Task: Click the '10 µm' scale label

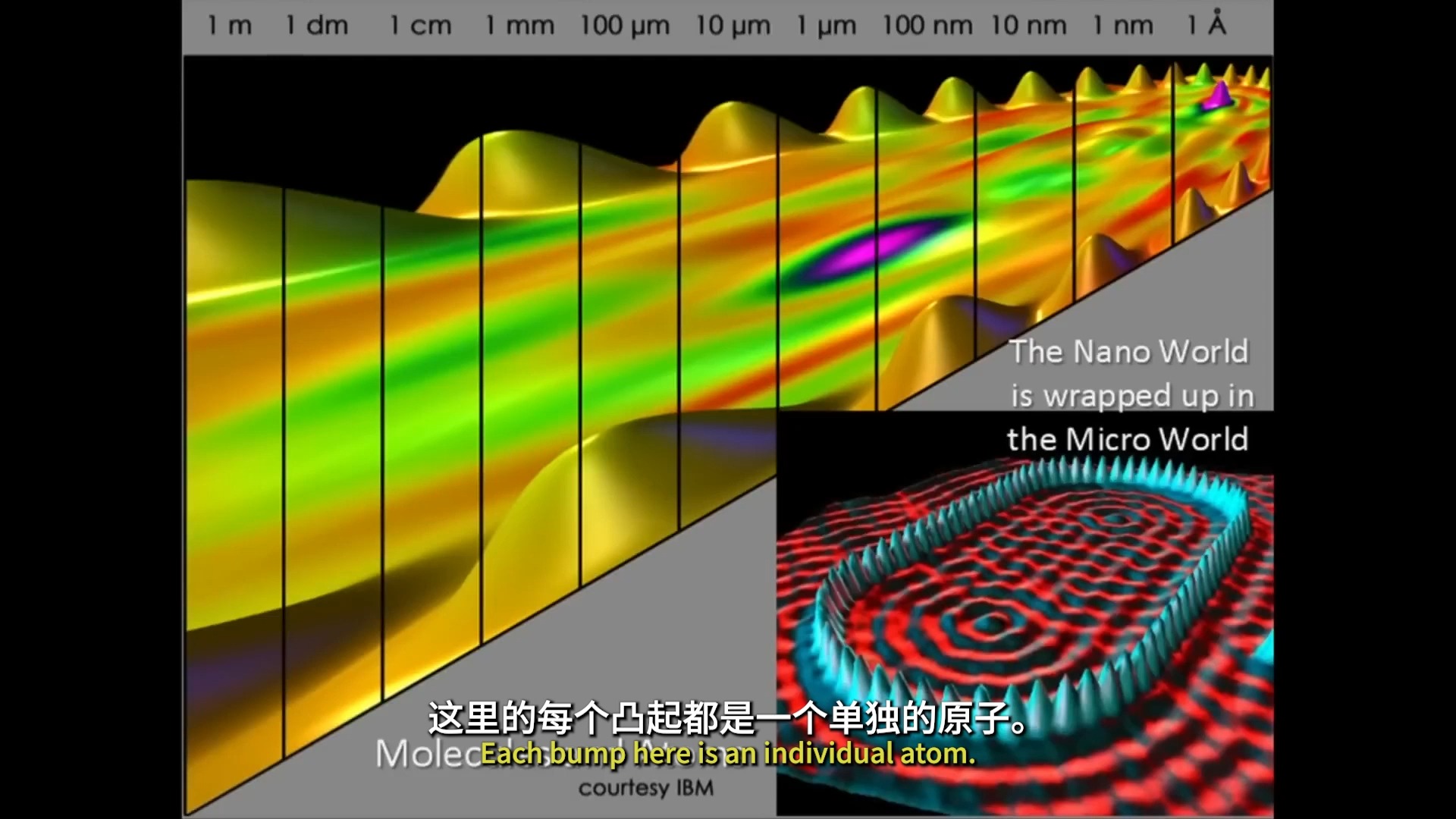Action: [733, 26]
